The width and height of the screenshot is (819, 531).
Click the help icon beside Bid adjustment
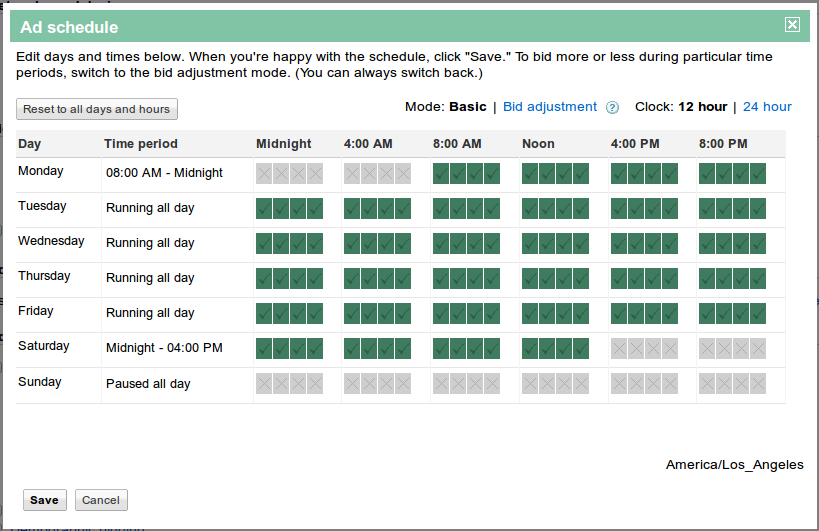point(612,108)
